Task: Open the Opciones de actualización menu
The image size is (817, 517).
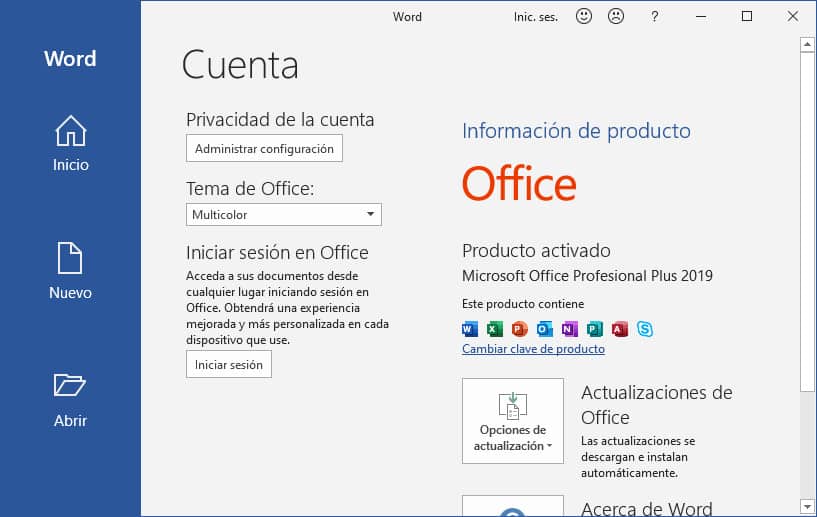Action: click(512, 420)
